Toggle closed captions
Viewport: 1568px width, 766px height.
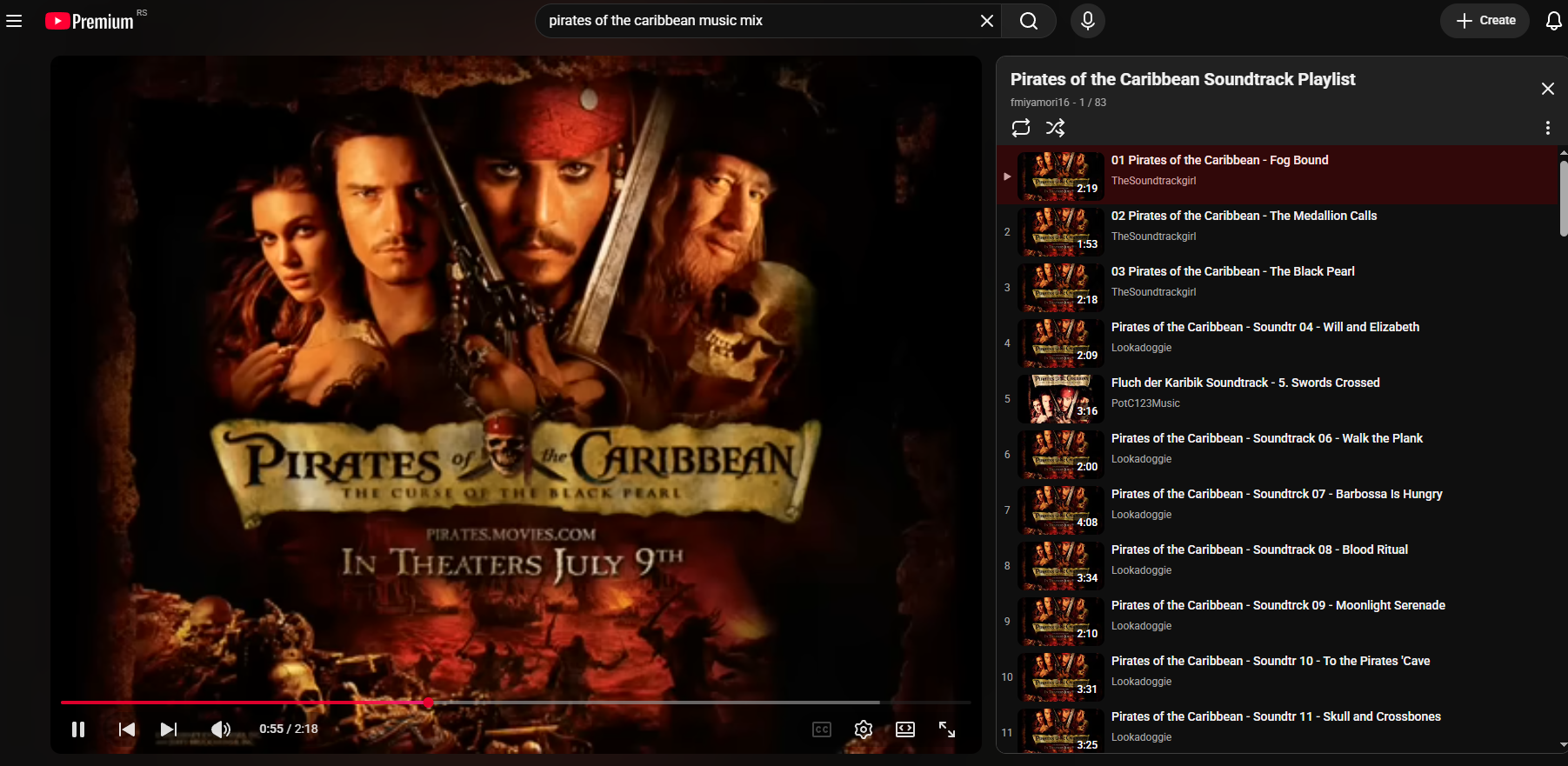coord(822,729)
